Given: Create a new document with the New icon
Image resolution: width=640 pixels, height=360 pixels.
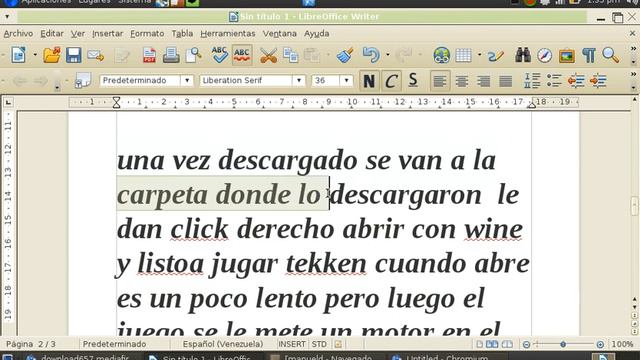Looking at the screenshot, I should pos(19,55).
